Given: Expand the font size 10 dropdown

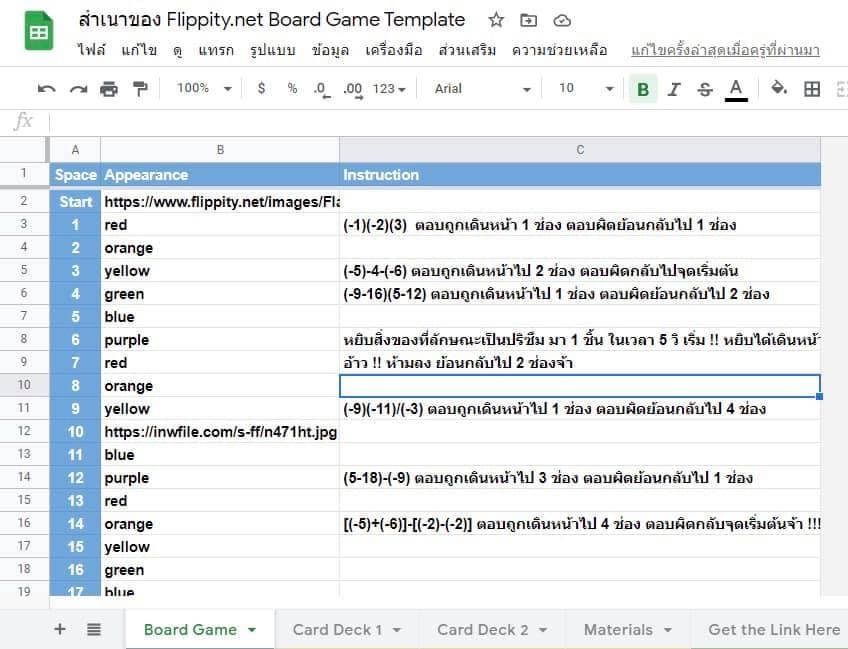Looking at the screenshot, I should (x=585, y=89).
